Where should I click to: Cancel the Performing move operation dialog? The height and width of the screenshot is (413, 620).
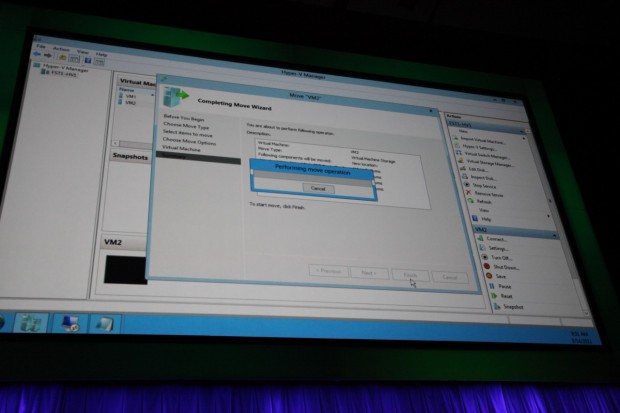[x=318, y=188]
